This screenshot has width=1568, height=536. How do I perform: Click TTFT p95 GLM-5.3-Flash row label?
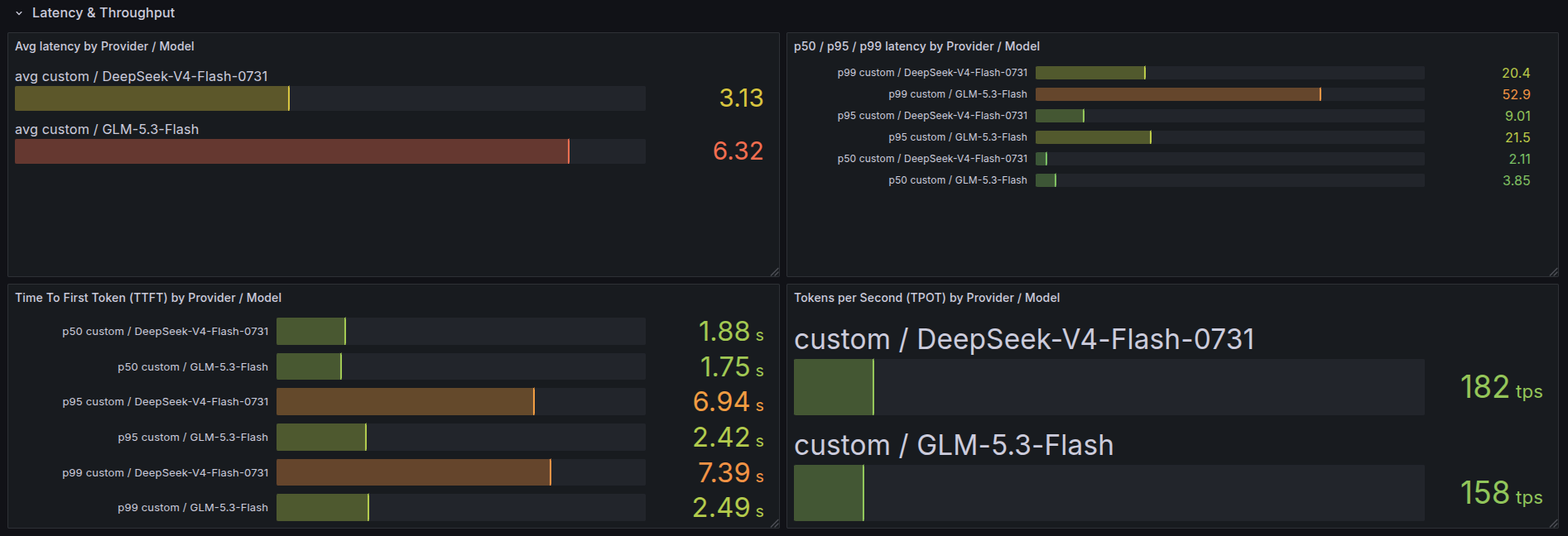click(193, 438)
